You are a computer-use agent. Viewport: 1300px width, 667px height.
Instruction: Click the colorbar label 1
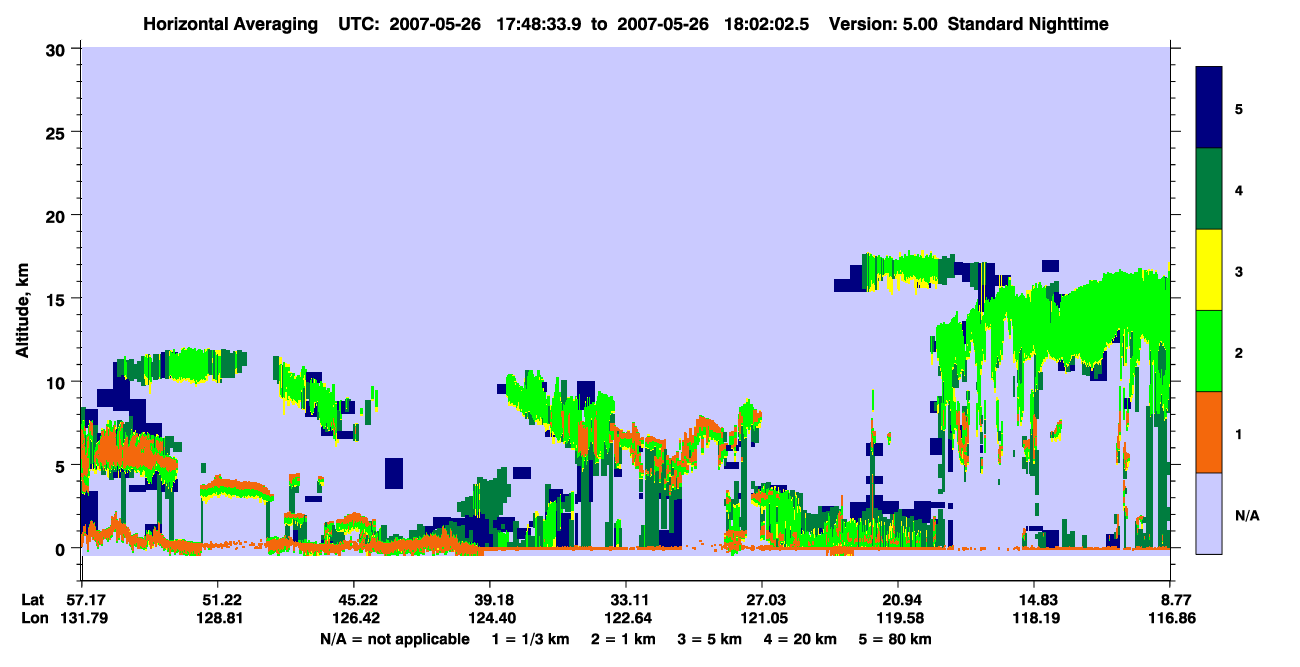coord(1239,434)
